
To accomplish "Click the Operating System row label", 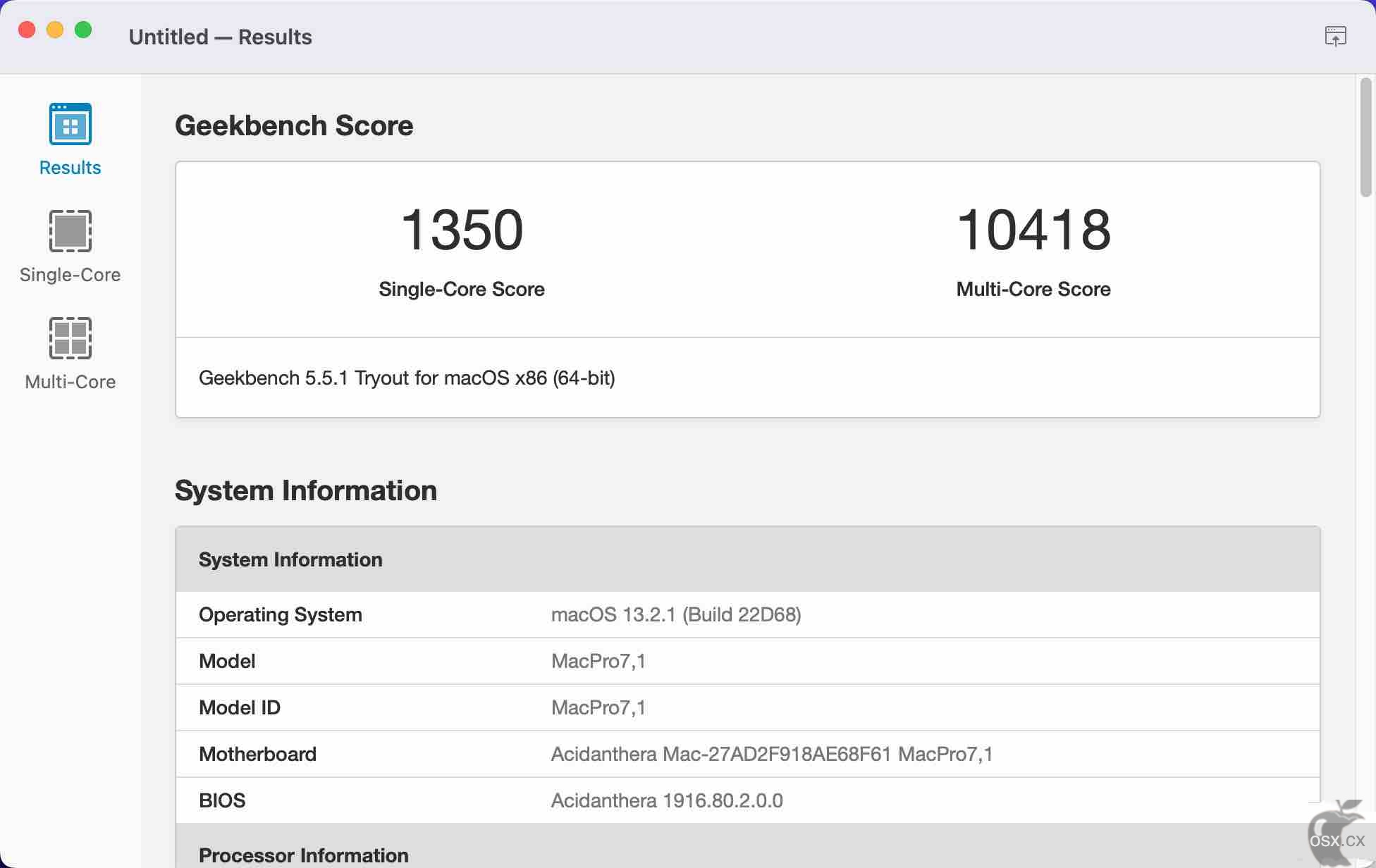I will (x=281, y=614).
